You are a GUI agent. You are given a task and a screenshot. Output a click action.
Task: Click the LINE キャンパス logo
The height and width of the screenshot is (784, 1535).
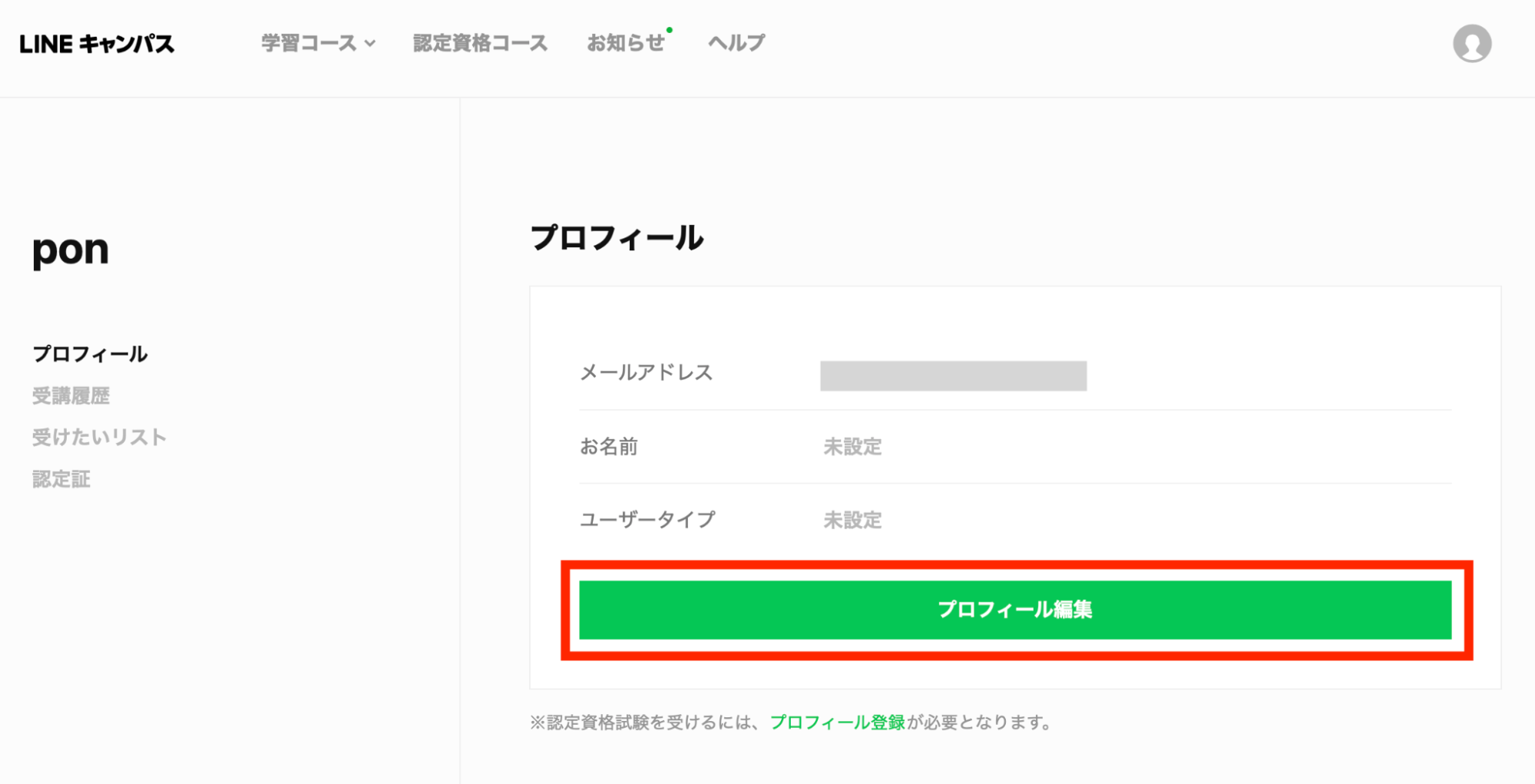97,44
